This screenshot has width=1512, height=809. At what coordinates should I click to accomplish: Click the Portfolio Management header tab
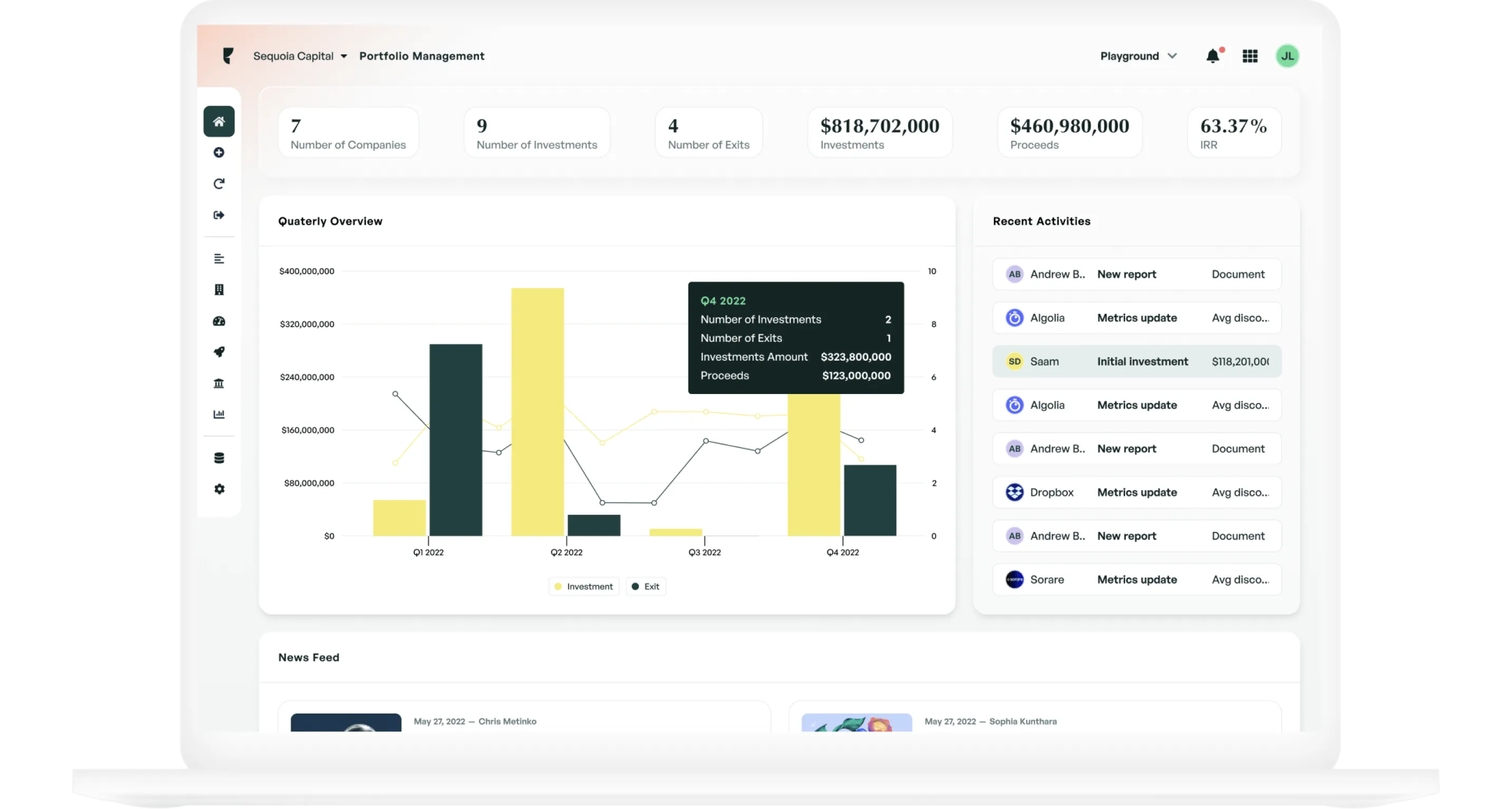click(x=422, y=56)
